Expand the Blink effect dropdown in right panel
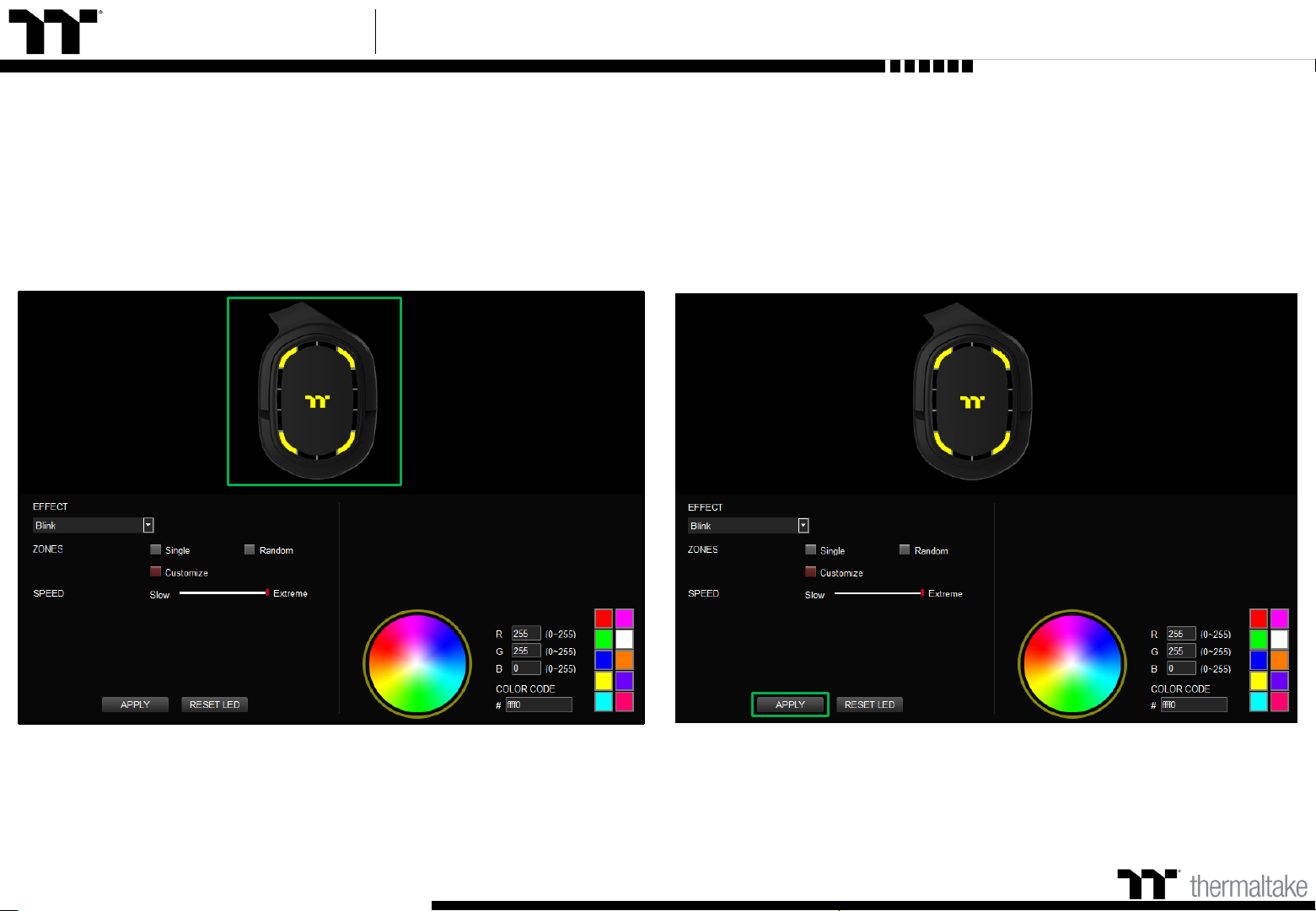The height and width of the screenshot is (911, 1316). point(803,526)
